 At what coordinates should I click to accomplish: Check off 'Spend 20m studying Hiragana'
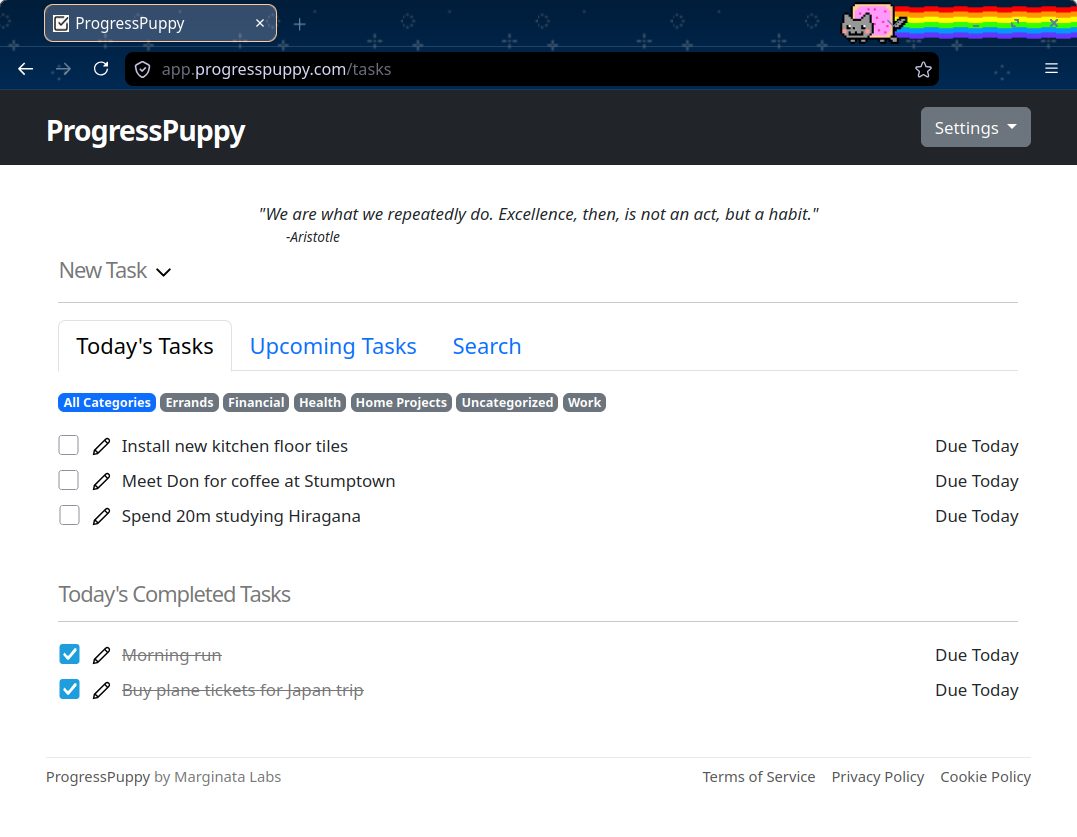68,515
